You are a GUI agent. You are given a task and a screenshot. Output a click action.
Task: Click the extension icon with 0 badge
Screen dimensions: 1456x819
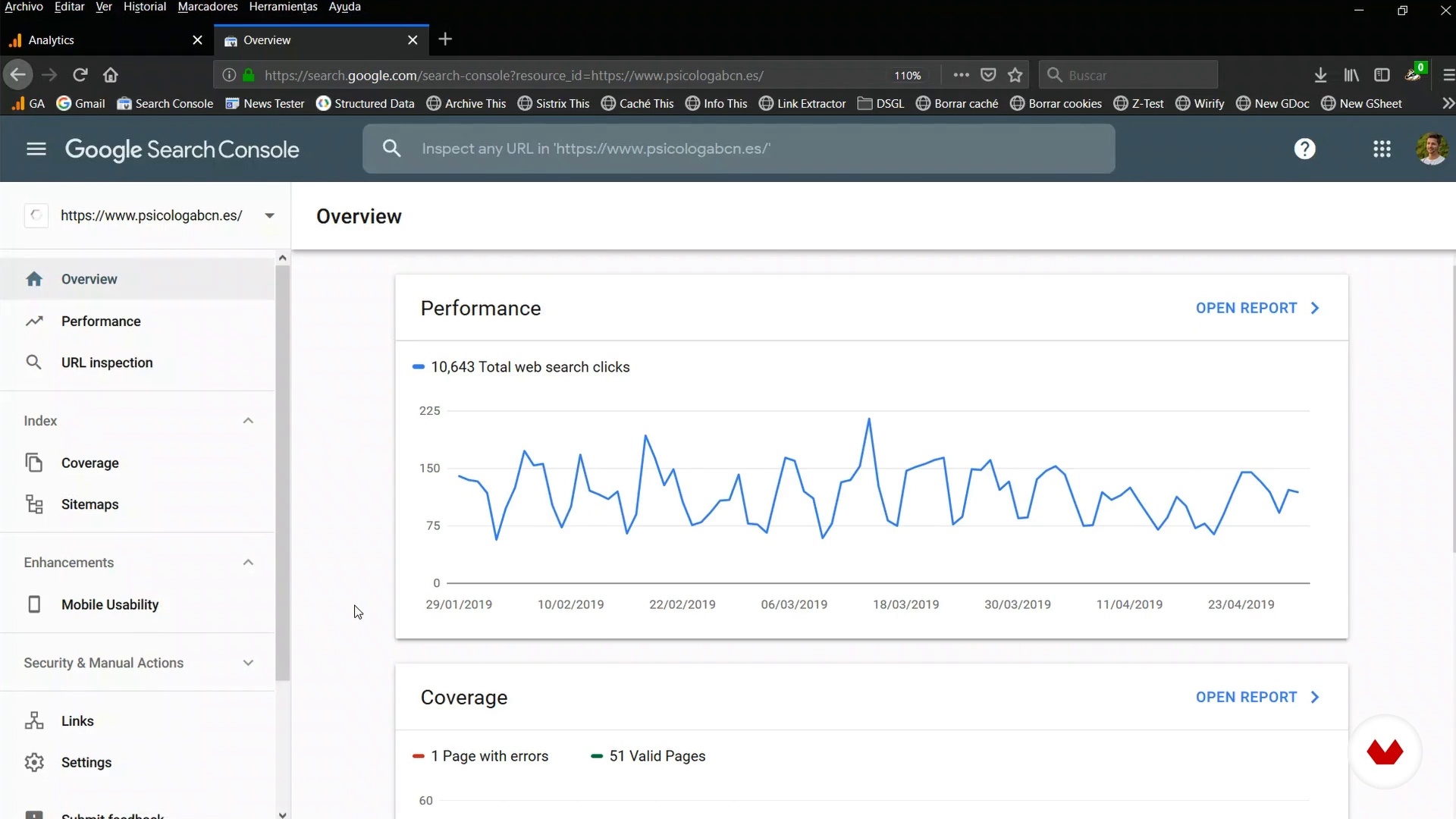tap(1414, 74)
